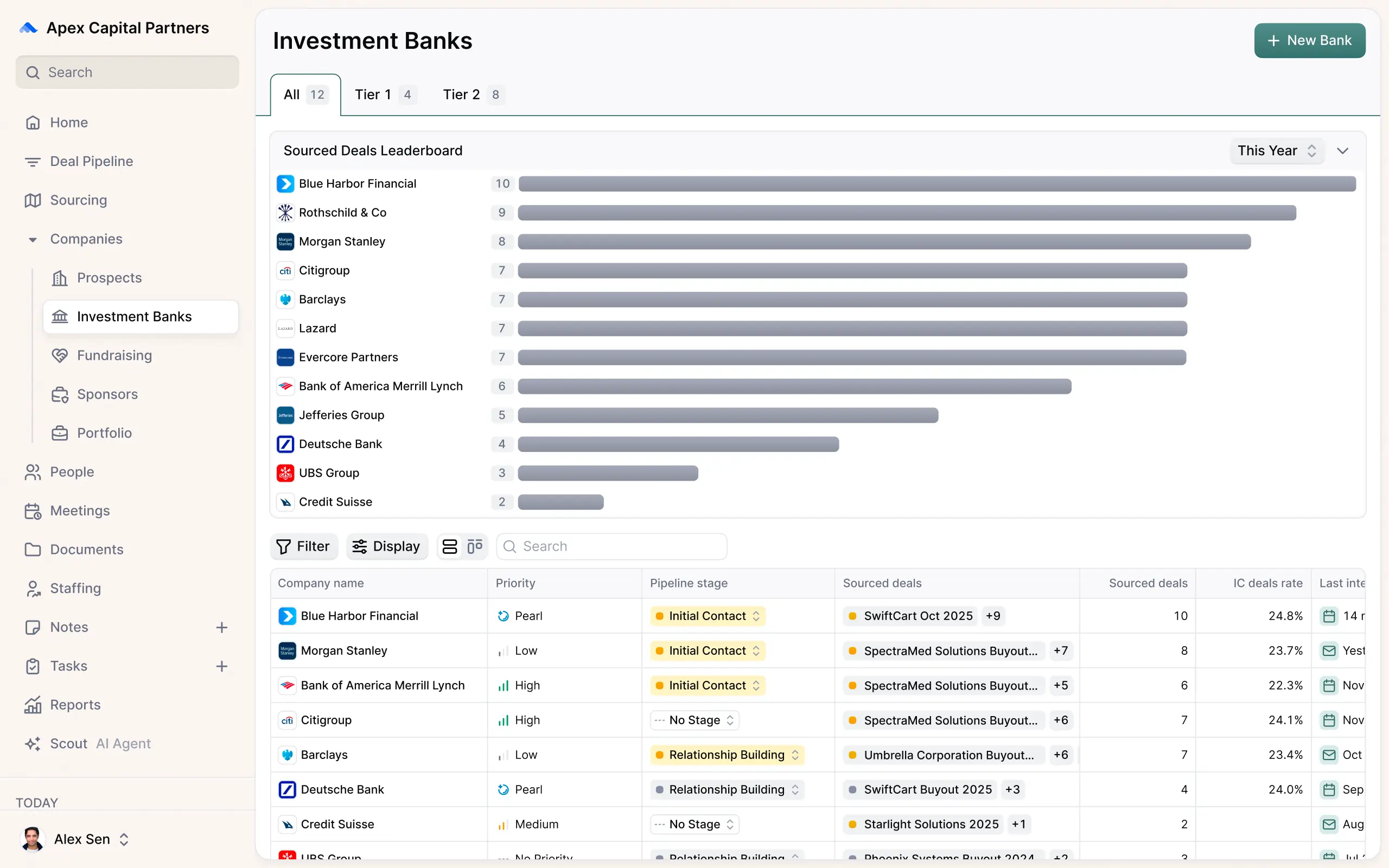The height and width of the screenshot is (868, 1389).
Task: Add a new task with plus icon
Action: coord(221,666)
